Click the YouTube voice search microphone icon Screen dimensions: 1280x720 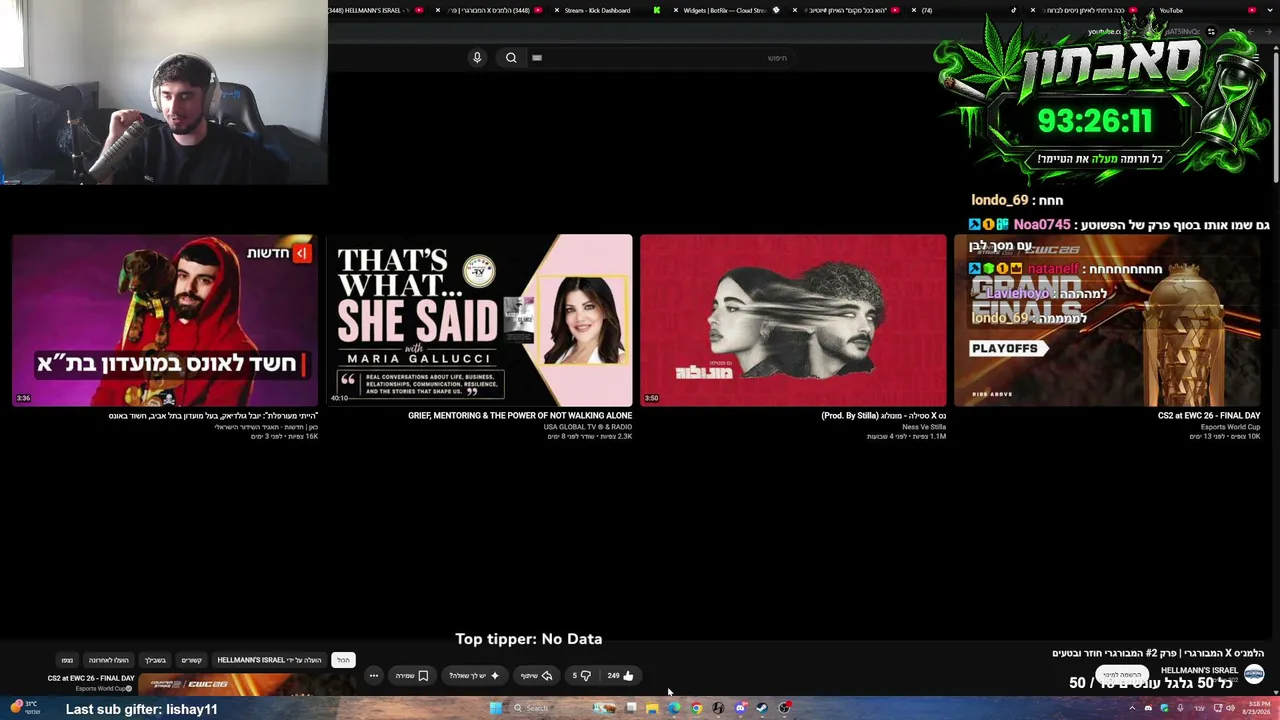pyautogui.click(x=477, y=58)
